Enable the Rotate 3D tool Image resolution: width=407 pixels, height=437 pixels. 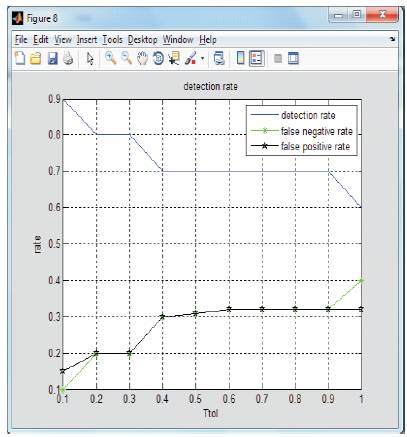point(158,58)
